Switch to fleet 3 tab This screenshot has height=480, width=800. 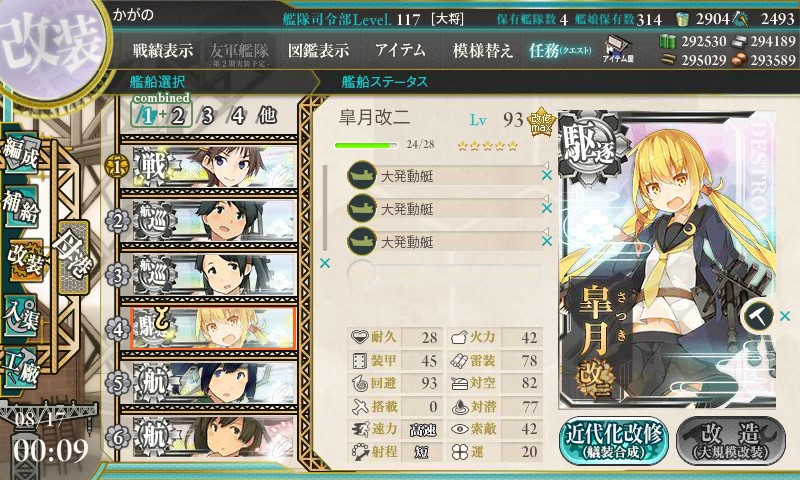207,116
